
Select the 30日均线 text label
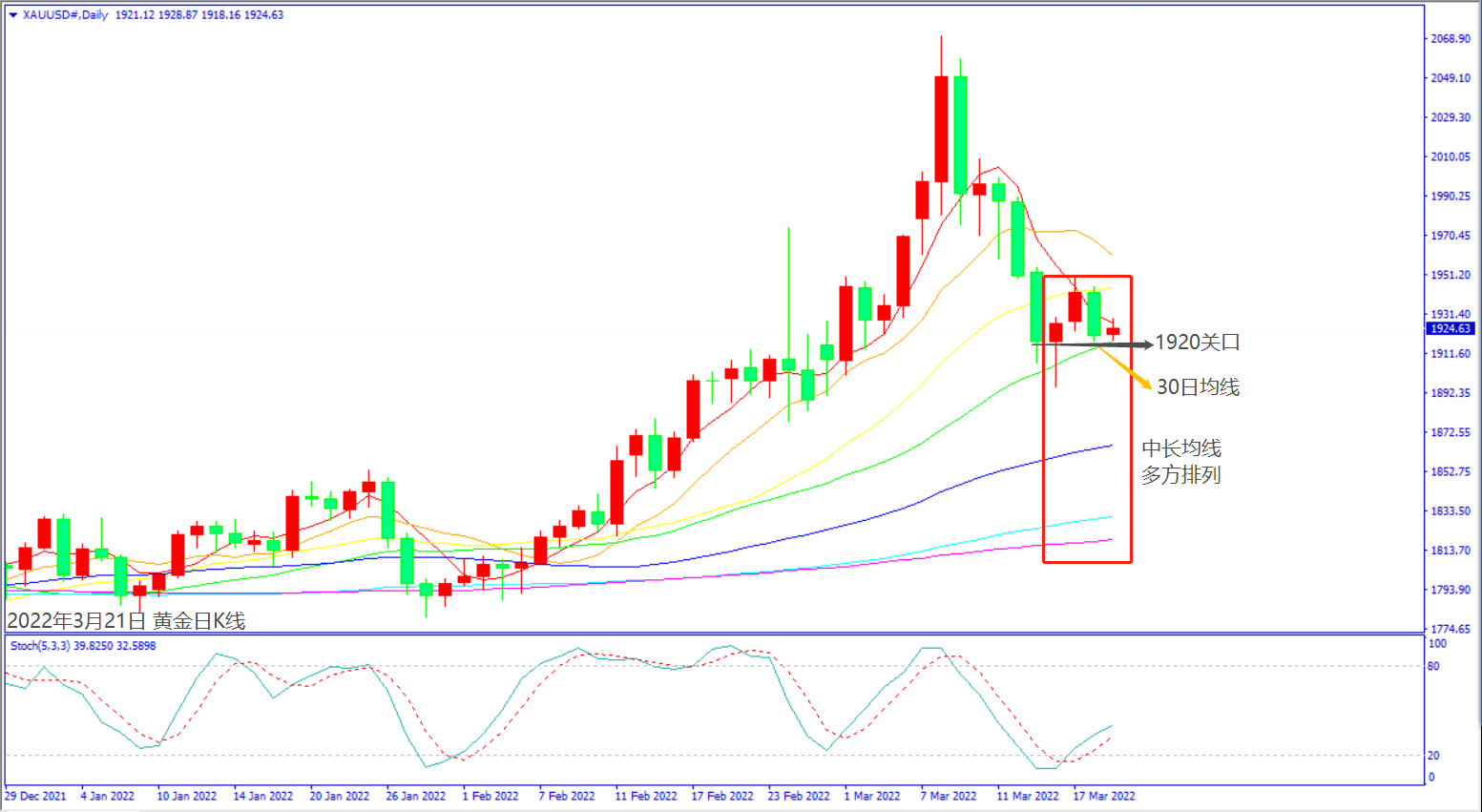click(x=1198, y=387)
